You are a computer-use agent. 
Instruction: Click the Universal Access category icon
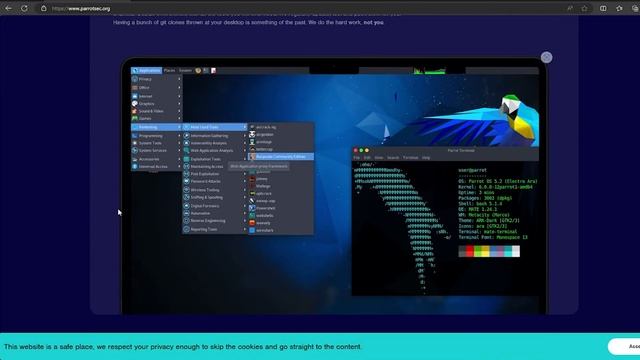coord(135,167)
